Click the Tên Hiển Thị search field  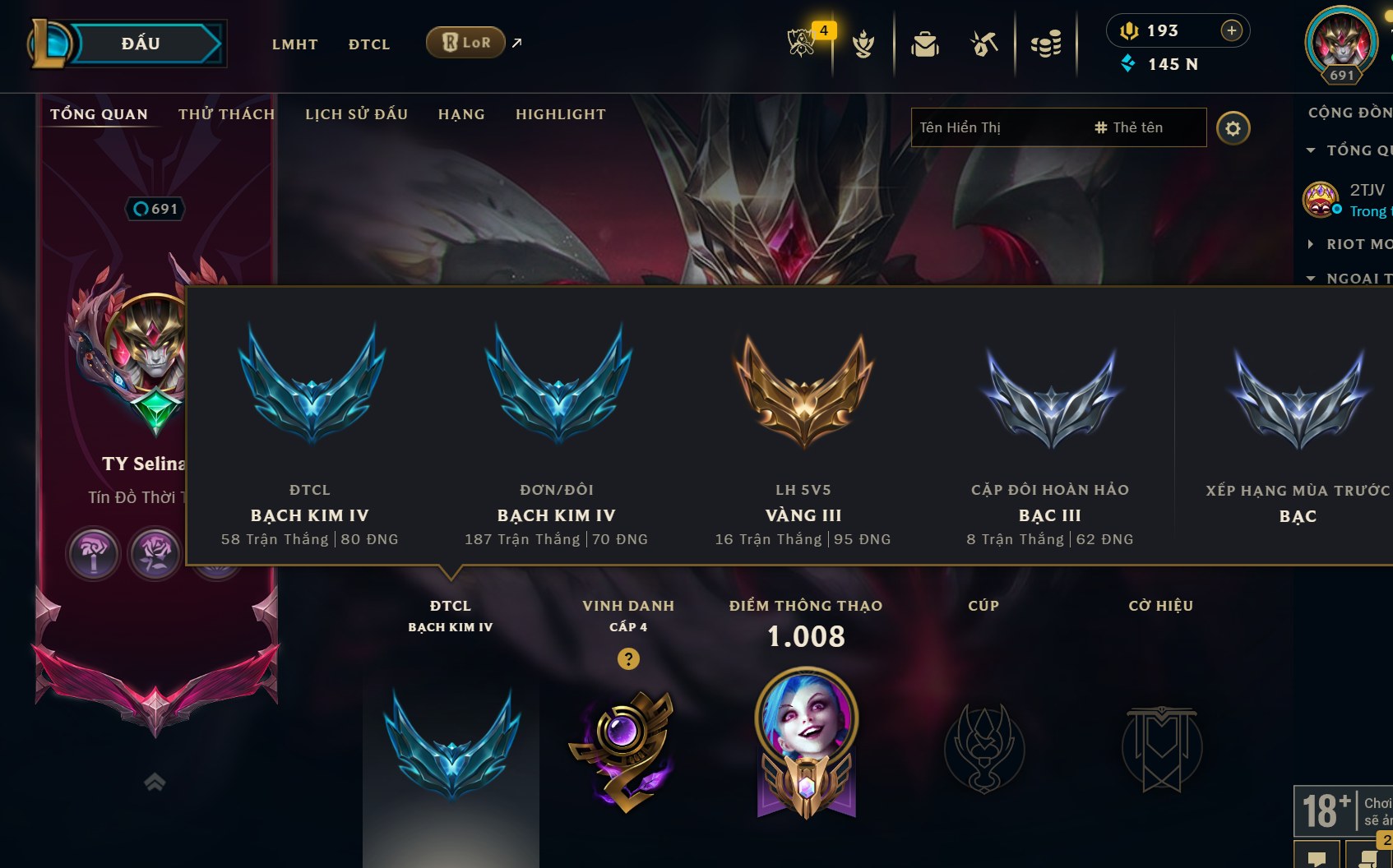tap(998, 127)
